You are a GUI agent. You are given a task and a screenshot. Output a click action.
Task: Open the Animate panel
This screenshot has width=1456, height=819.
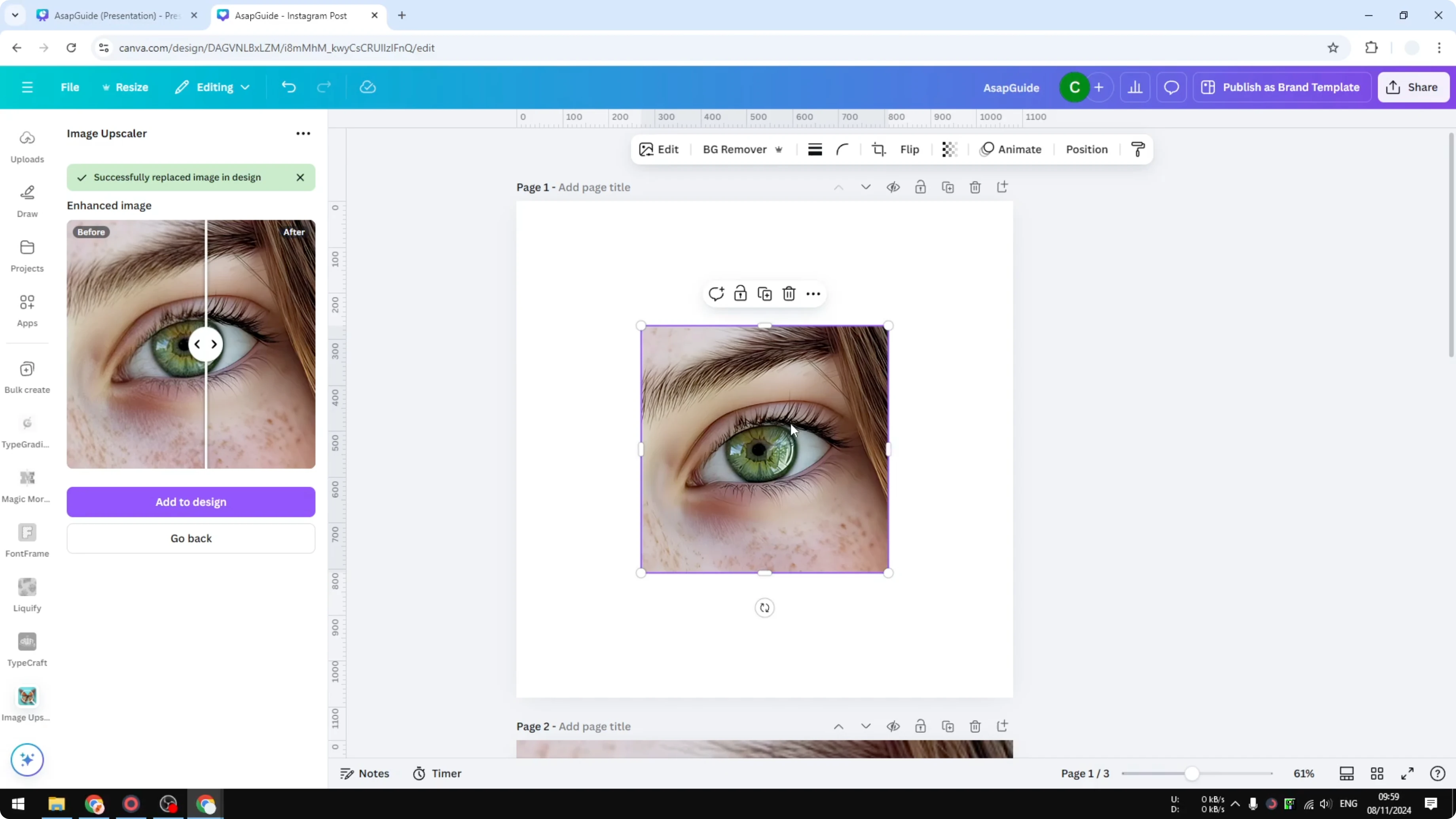(x=1011, y=149)
